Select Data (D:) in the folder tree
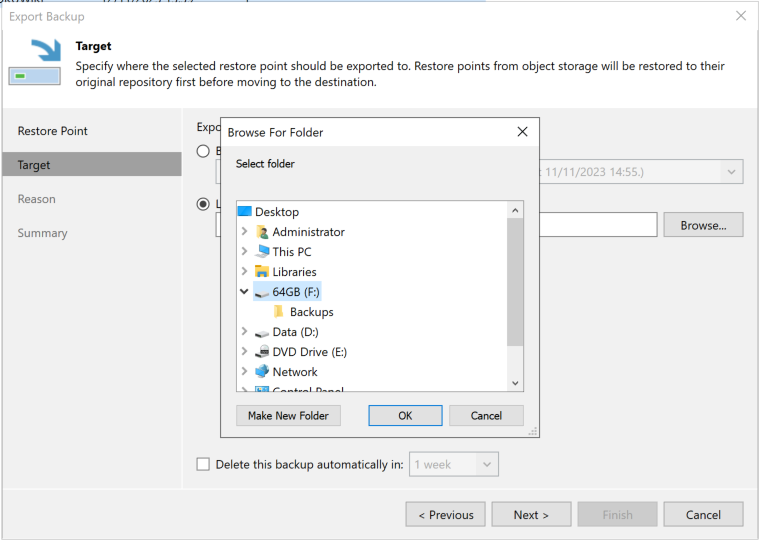This screenshot has height=540, width=759. (295, 331)
